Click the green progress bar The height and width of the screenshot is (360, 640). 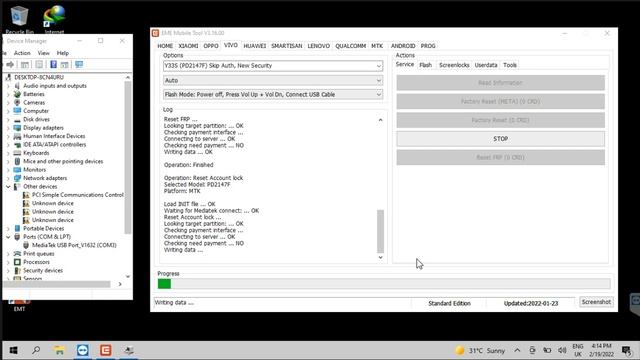[164, 284]
